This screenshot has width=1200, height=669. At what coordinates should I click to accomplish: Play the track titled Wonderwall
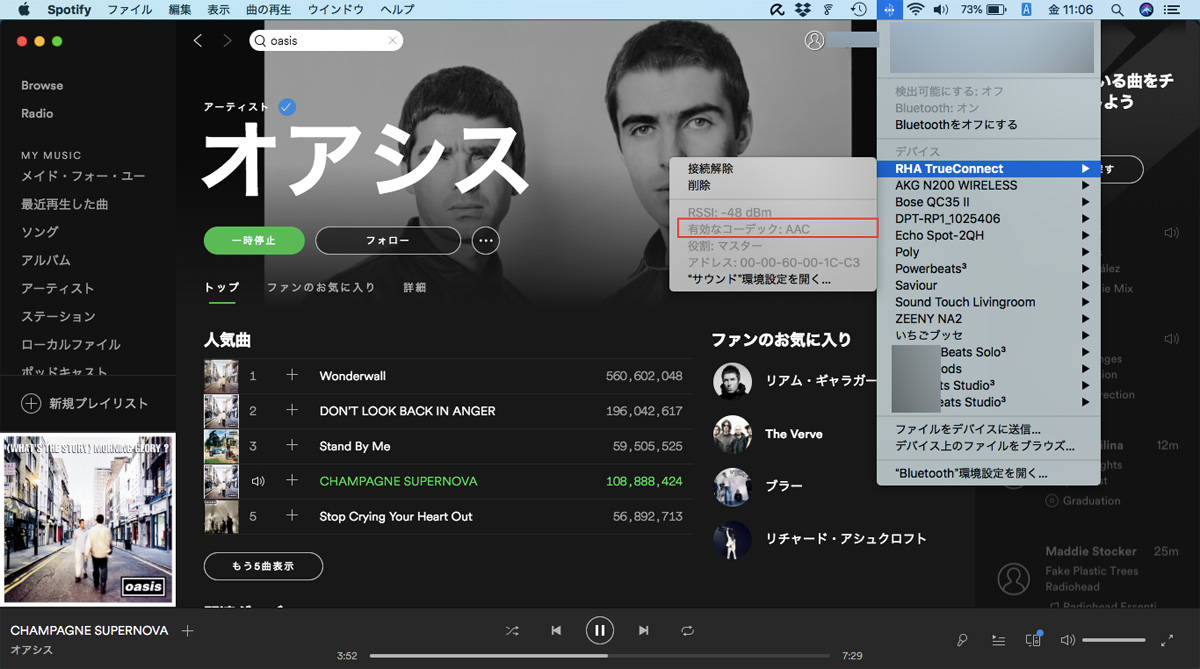352,376
